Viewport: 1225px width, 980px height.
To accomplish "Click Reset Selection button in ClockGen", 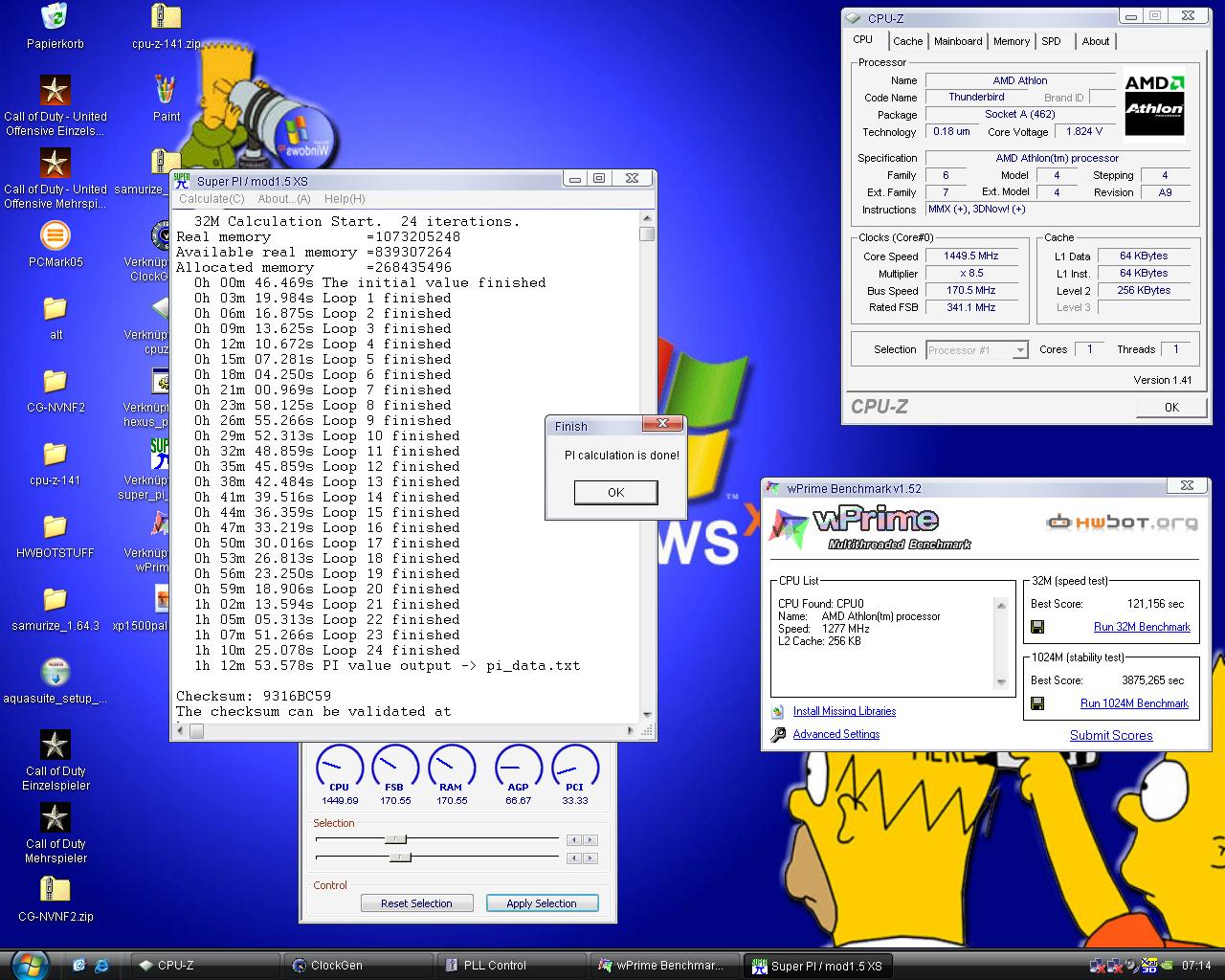I will point(416,903).
